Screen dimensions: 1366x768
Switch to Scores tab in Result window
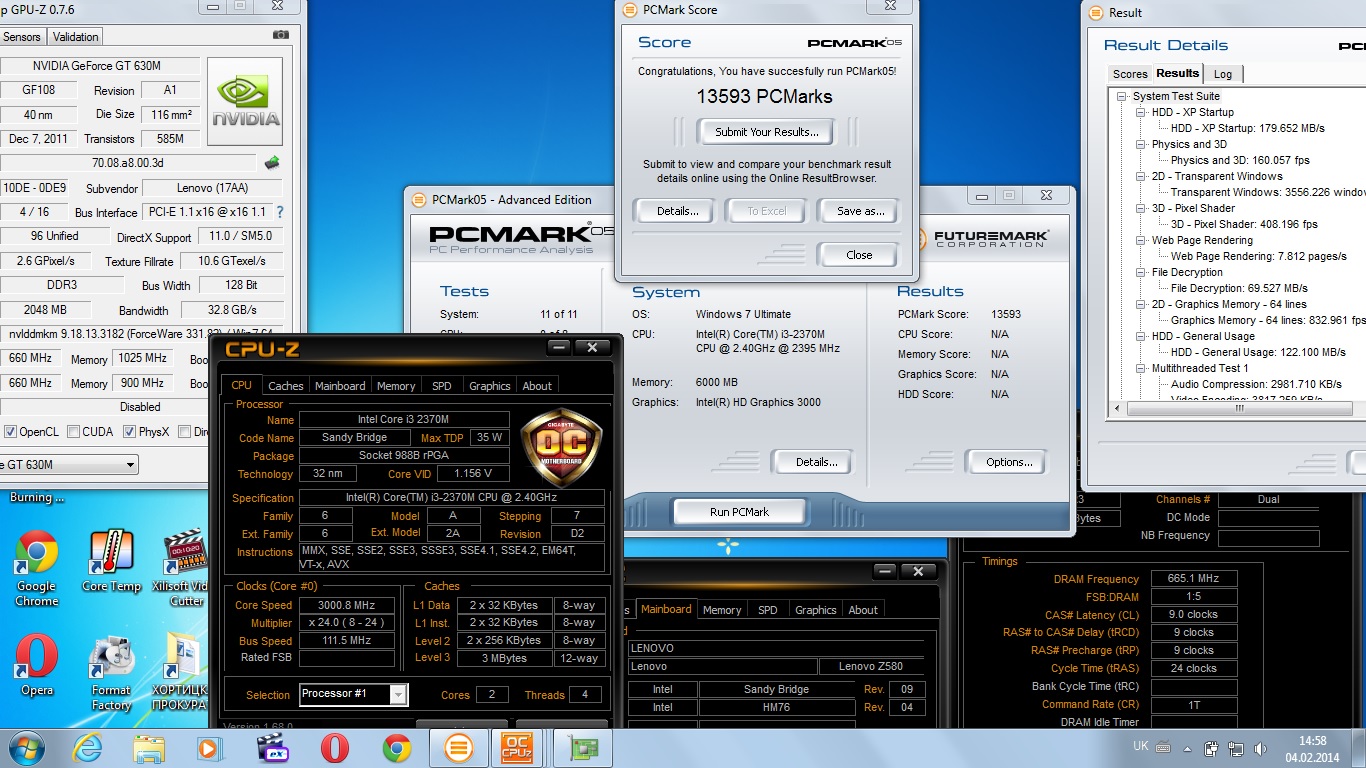[x=1130, y=74]
